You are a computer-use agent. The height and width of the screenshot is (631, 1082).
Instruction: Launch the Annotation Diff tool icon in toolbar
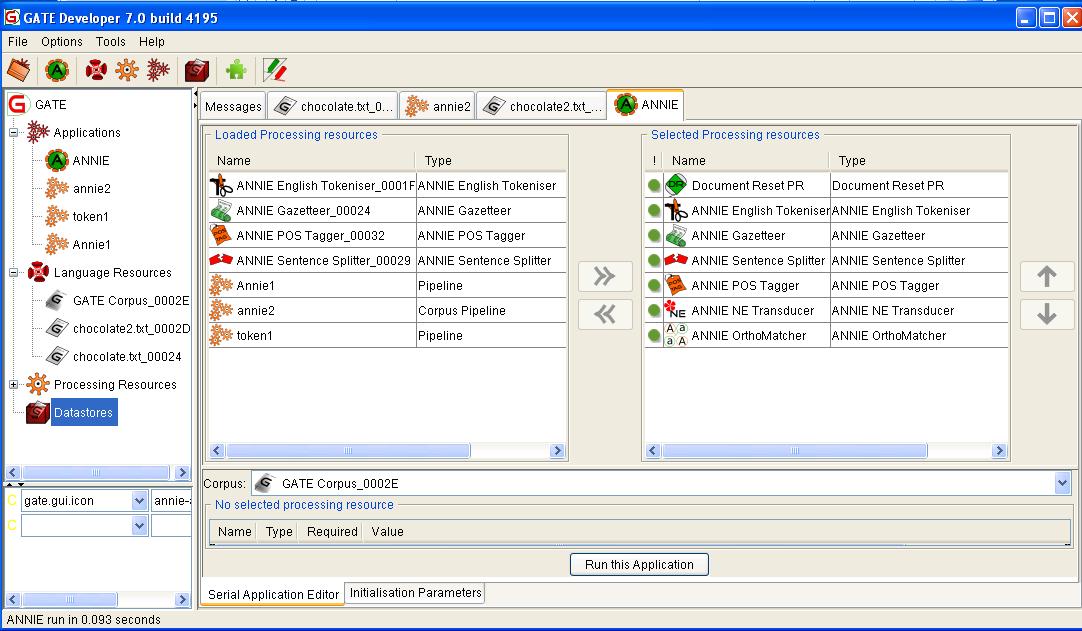275,70
